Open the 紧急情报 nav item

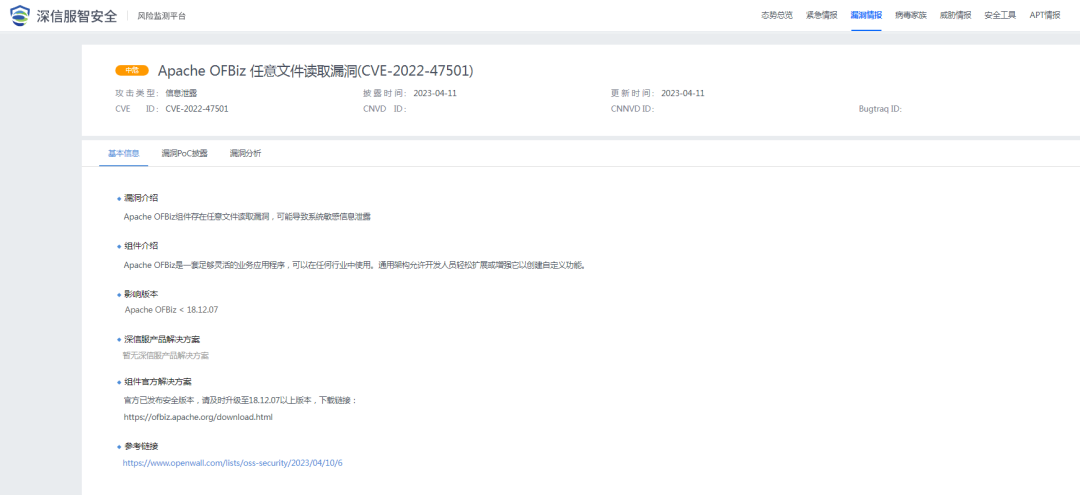(x=821, y=15)
